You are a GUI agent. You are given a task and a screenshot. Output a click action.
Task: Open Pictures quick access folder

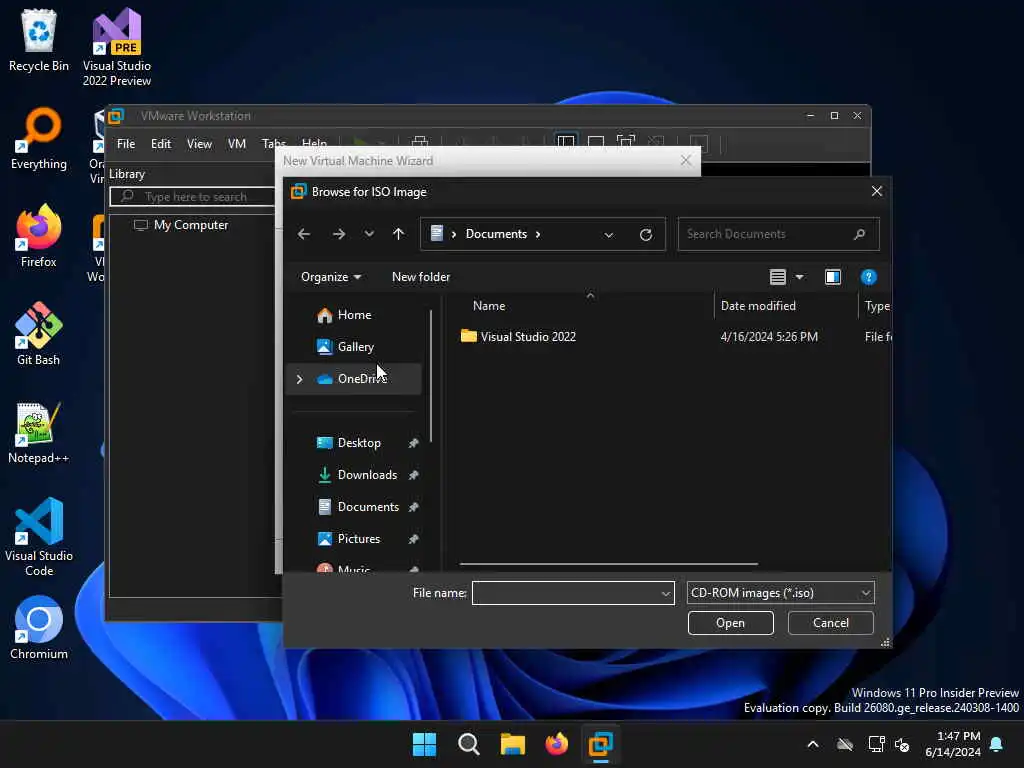(359, 539)
